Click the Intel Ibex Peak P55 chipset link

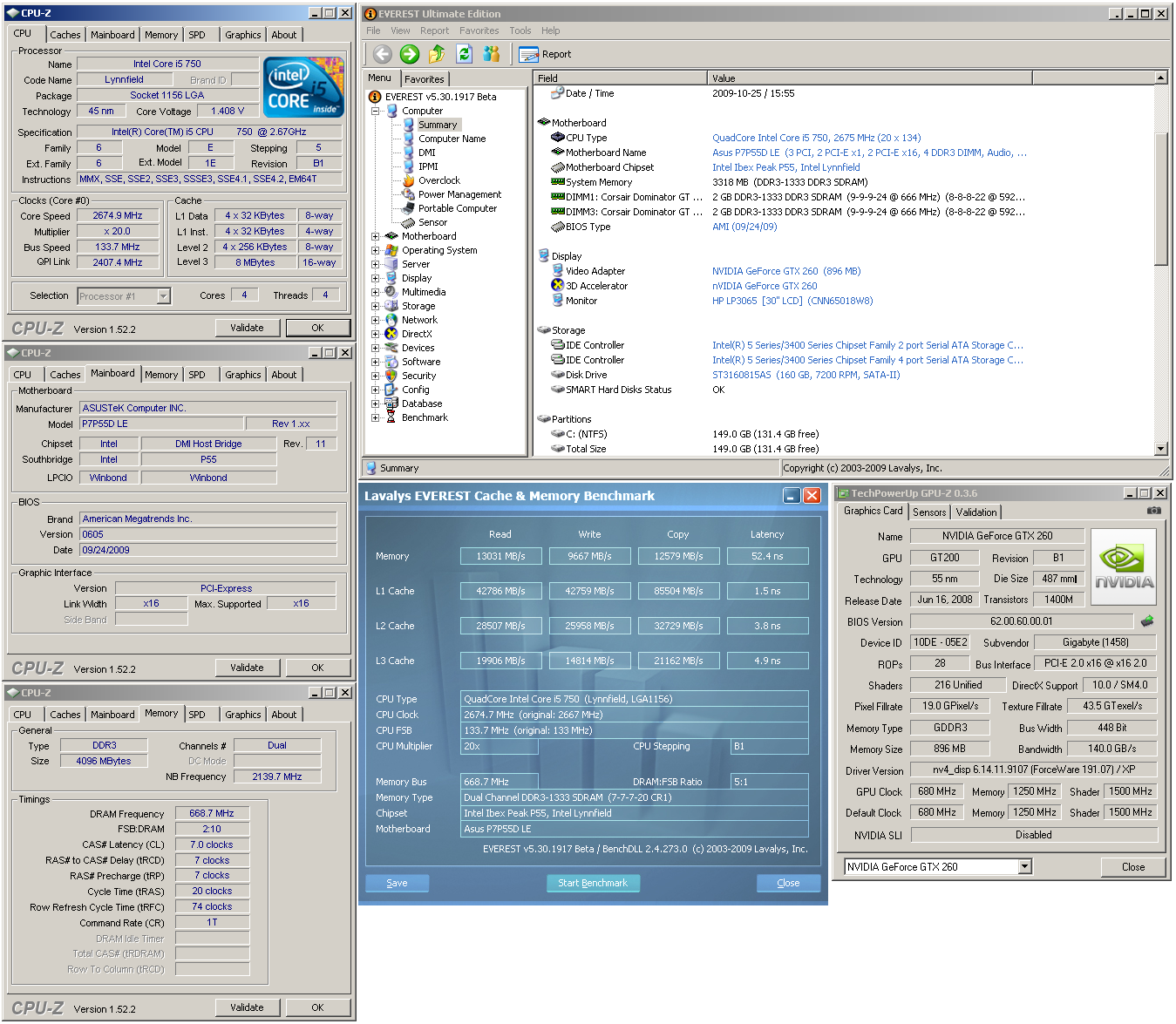pos(786,167)
